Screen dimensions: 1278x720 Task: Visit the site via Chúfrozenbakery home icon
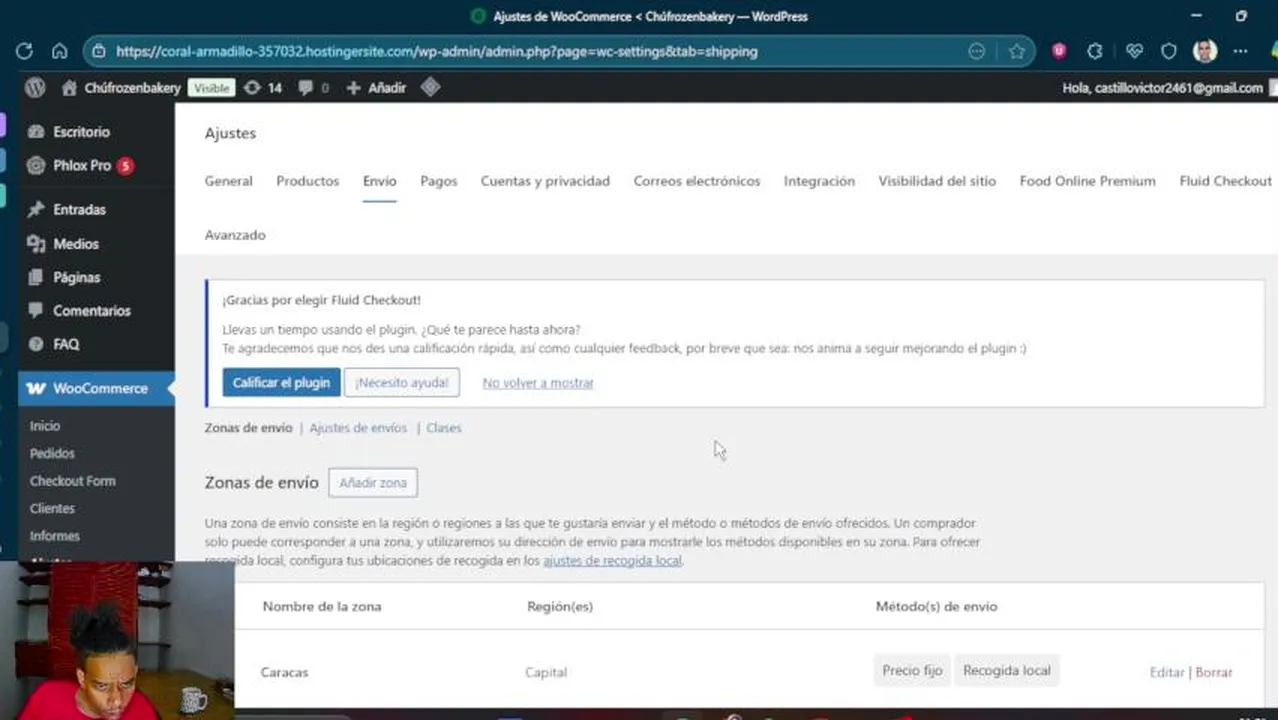click(120, 88)
